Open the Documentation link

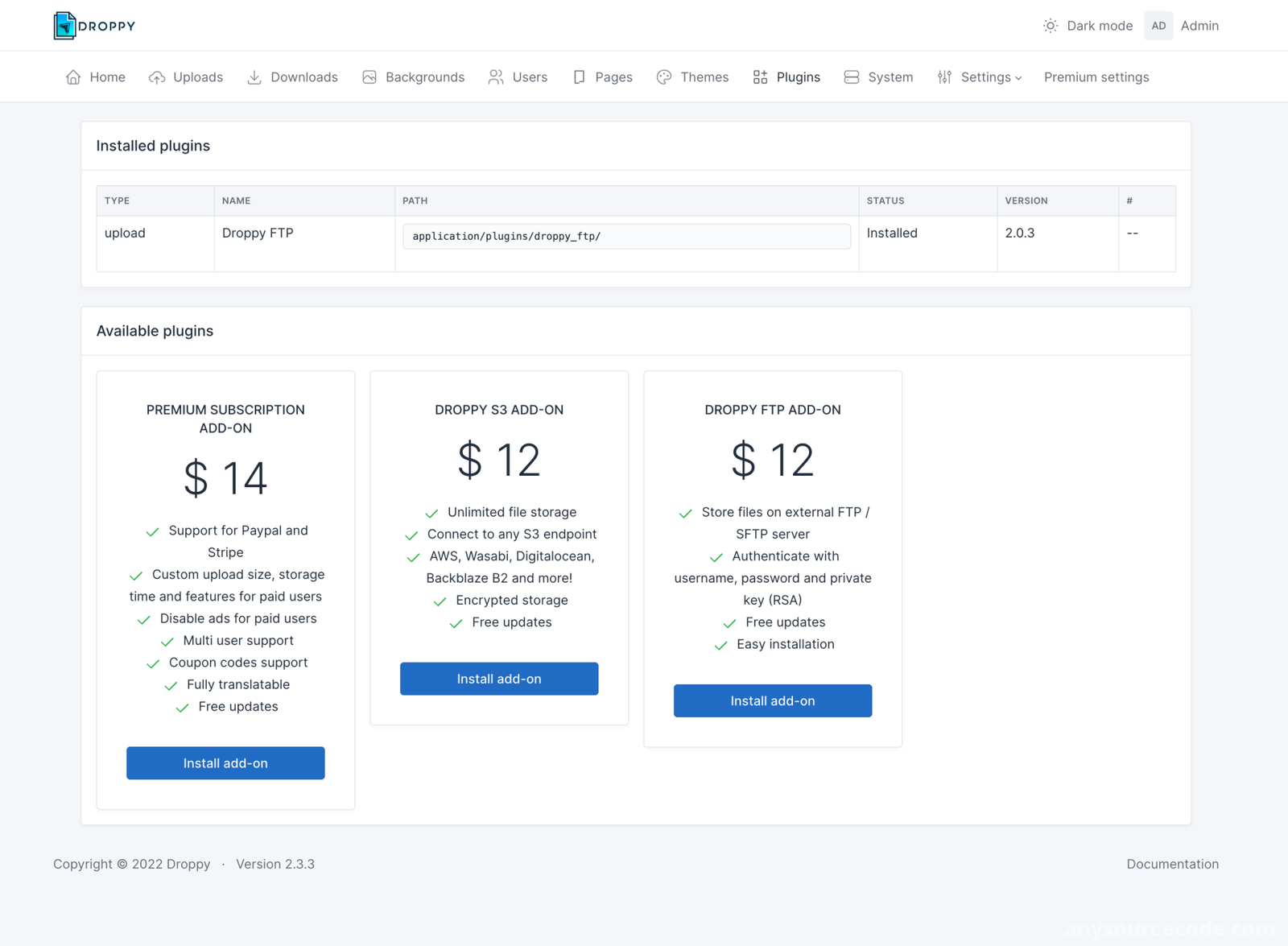(x=1172, y=864)
